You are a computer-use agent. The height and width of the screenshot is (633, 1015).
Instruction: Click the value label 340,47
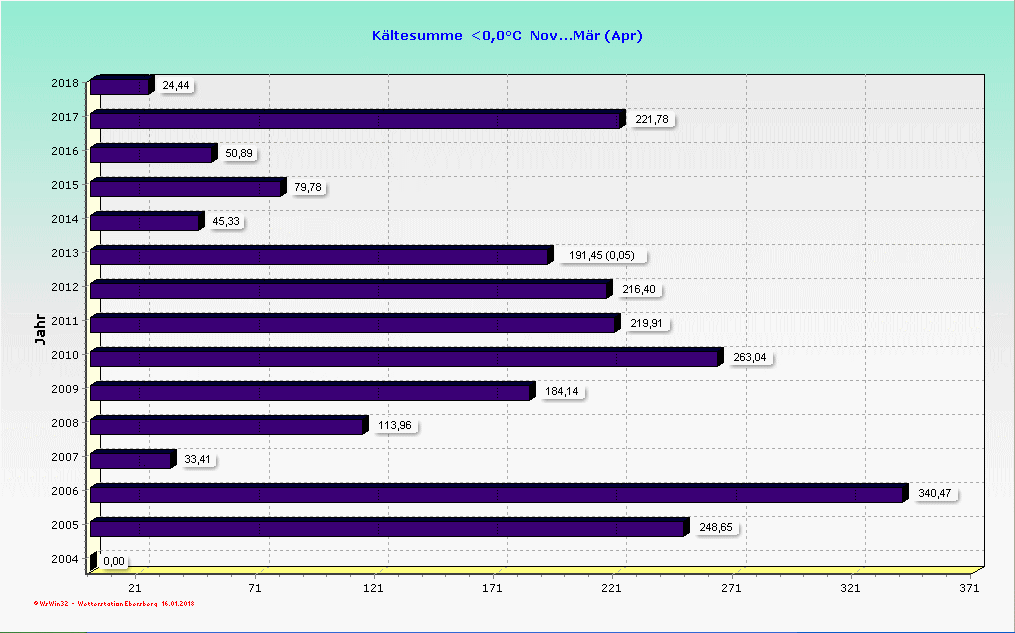click(934, 493)
